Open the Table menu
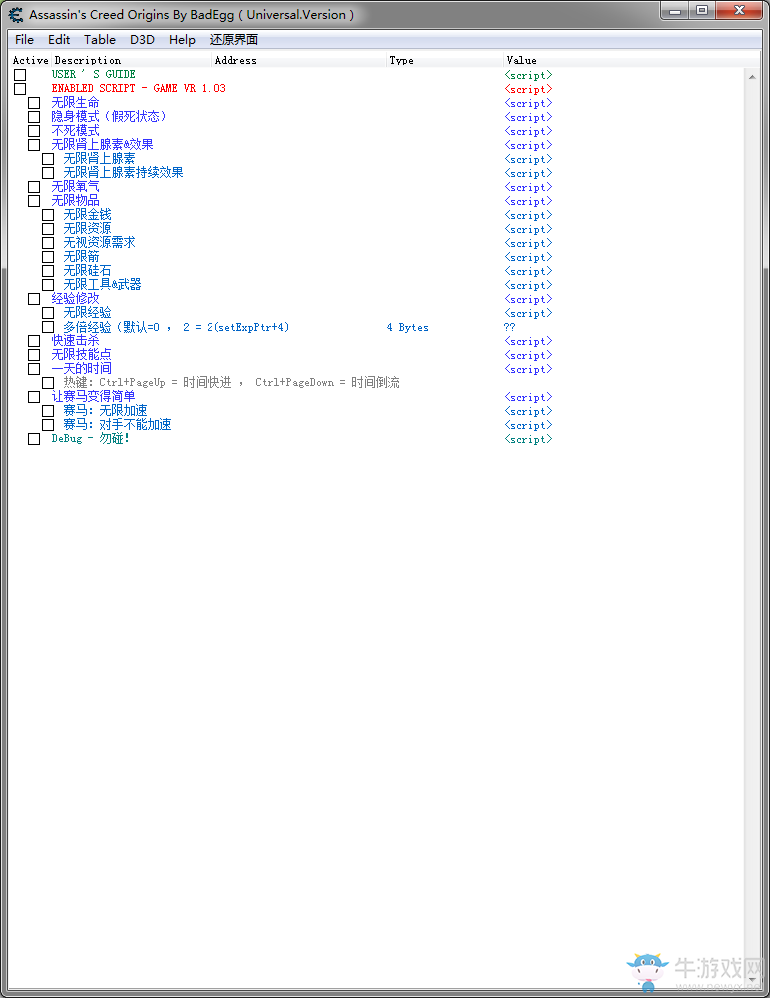 (x=100, y=39)
